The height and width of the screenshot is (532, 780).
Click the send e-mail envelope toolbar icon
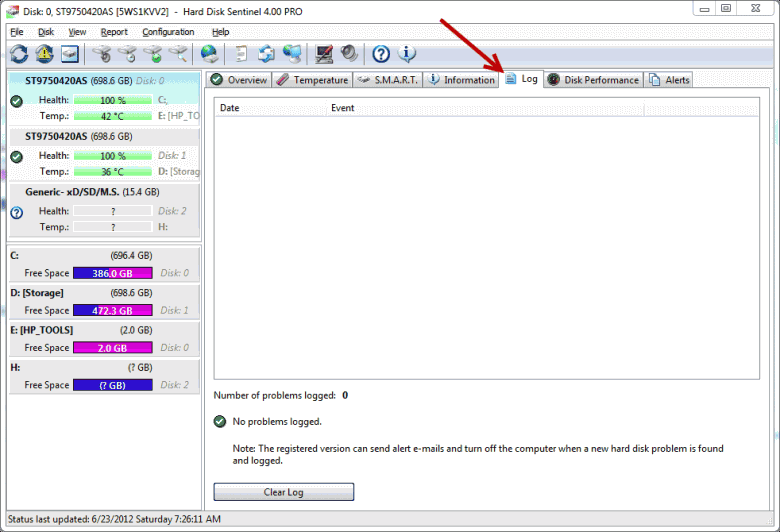tap(266, 54)
